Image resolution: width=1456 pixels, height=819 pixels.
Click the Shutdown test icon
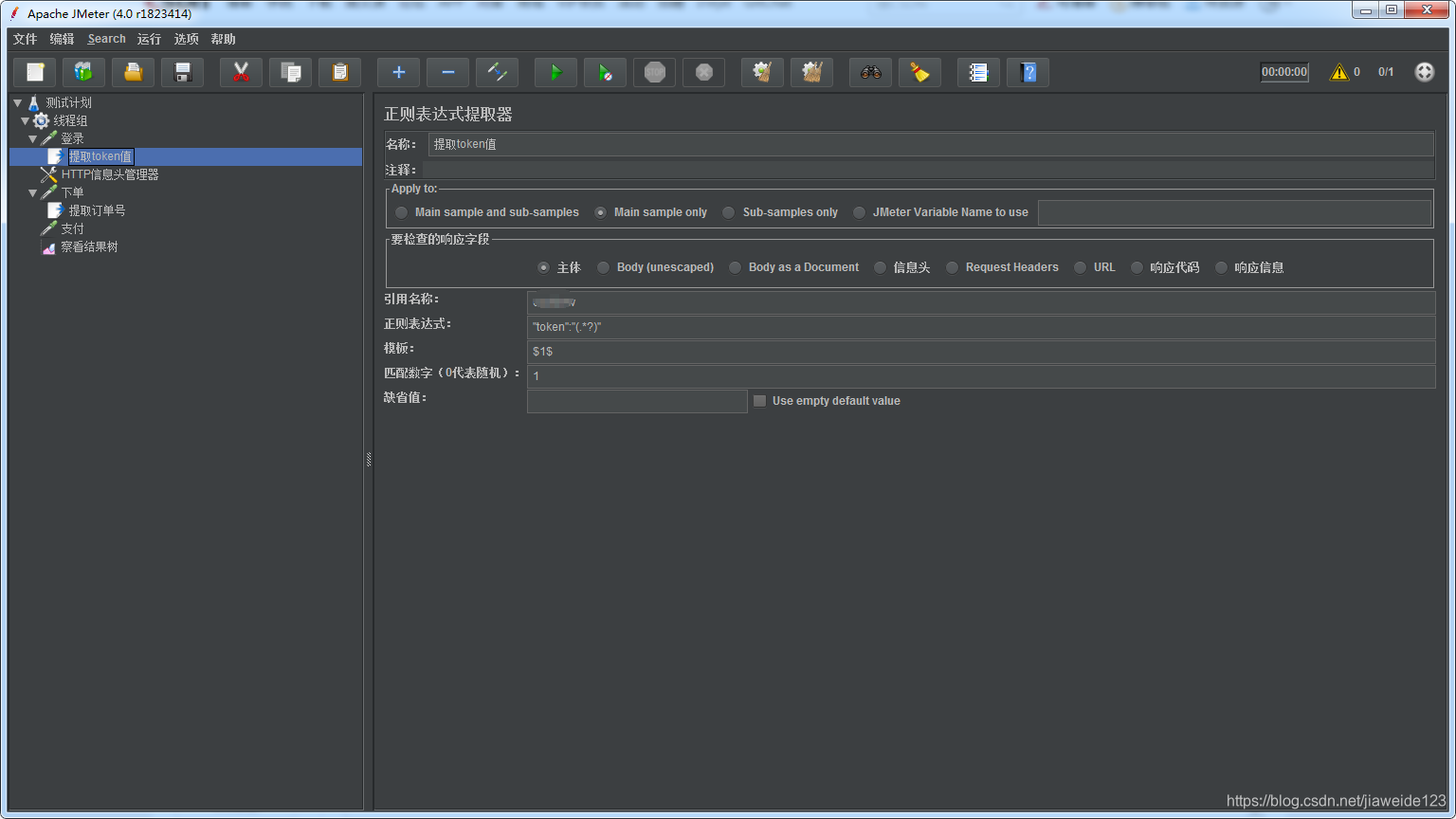(x=704, y=72)
